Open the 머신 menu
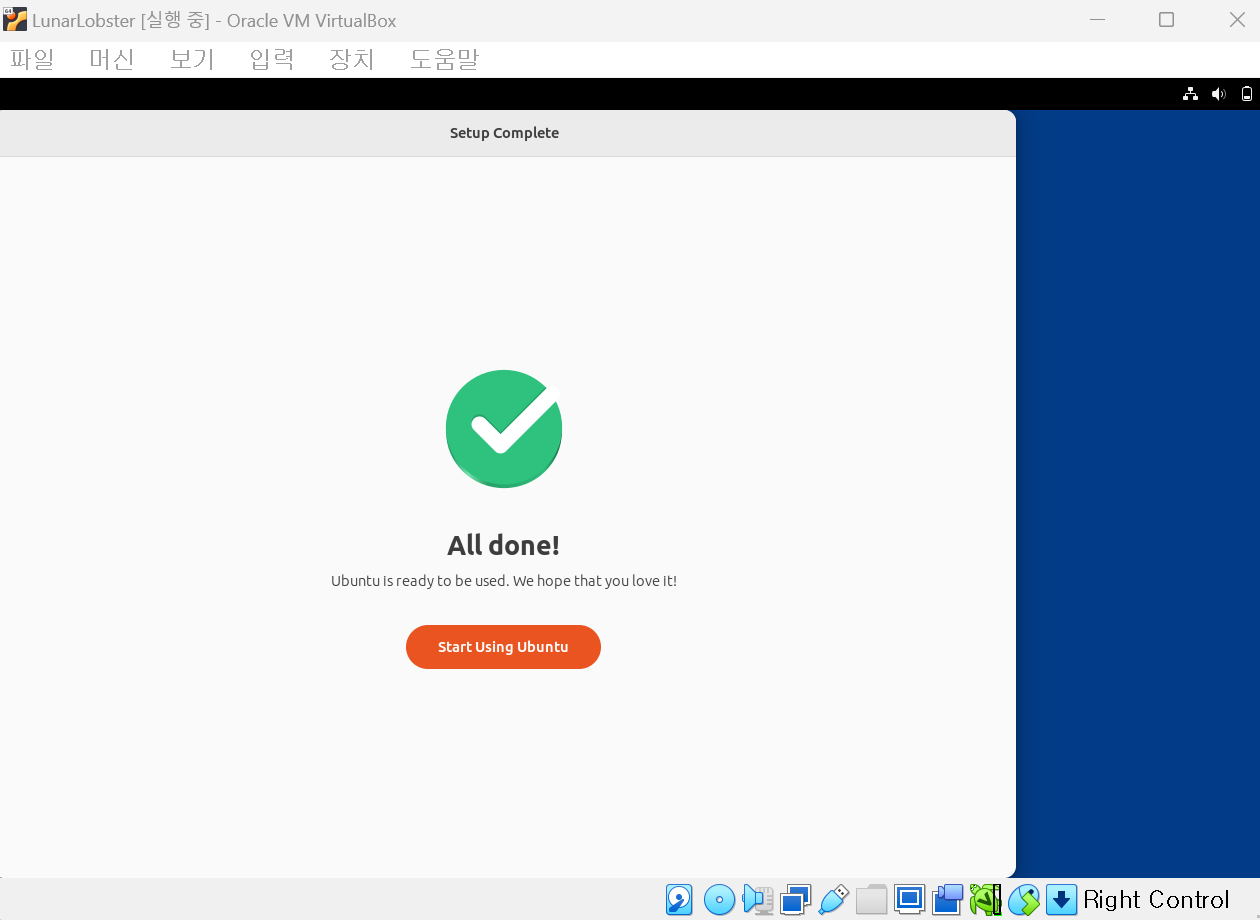 pyautogui.click(x=112, y=59)
